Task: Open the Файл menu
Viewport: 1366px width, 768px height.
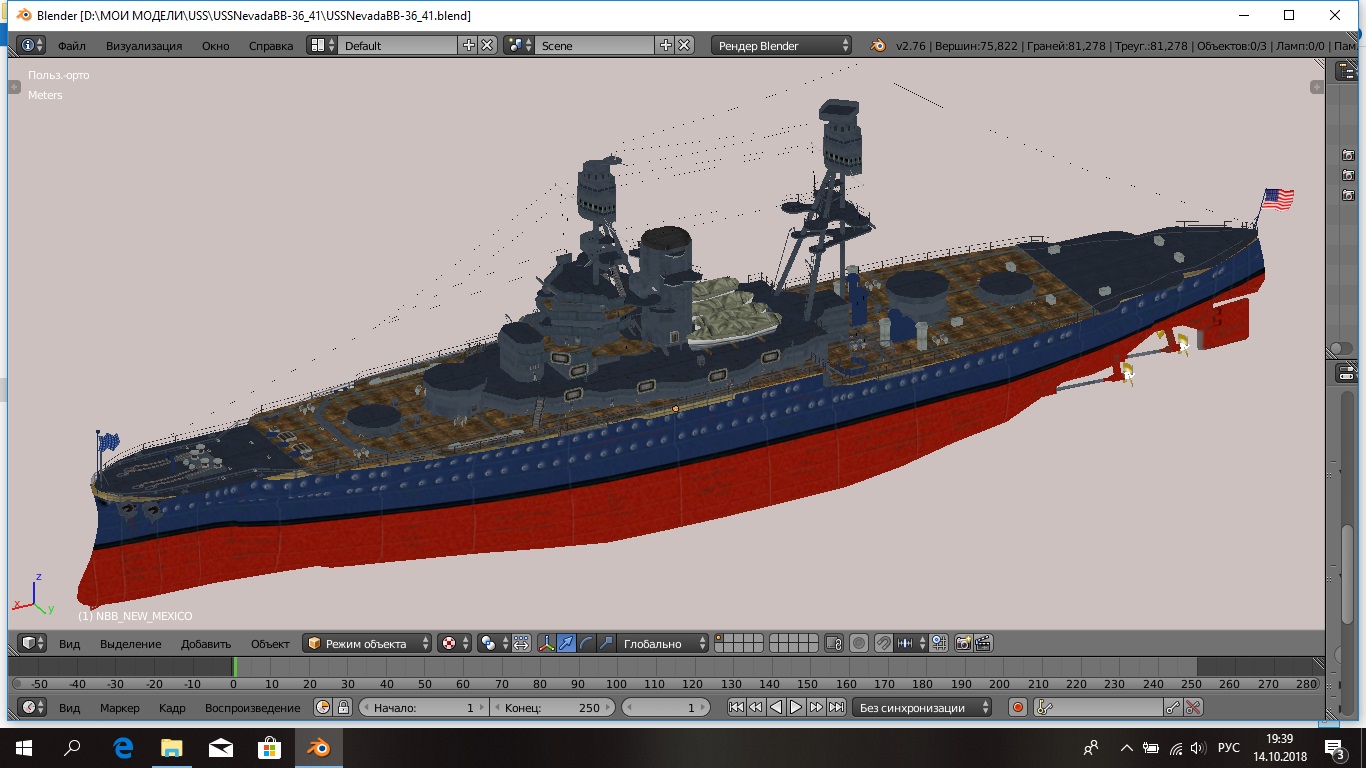Action: (71, 46)
